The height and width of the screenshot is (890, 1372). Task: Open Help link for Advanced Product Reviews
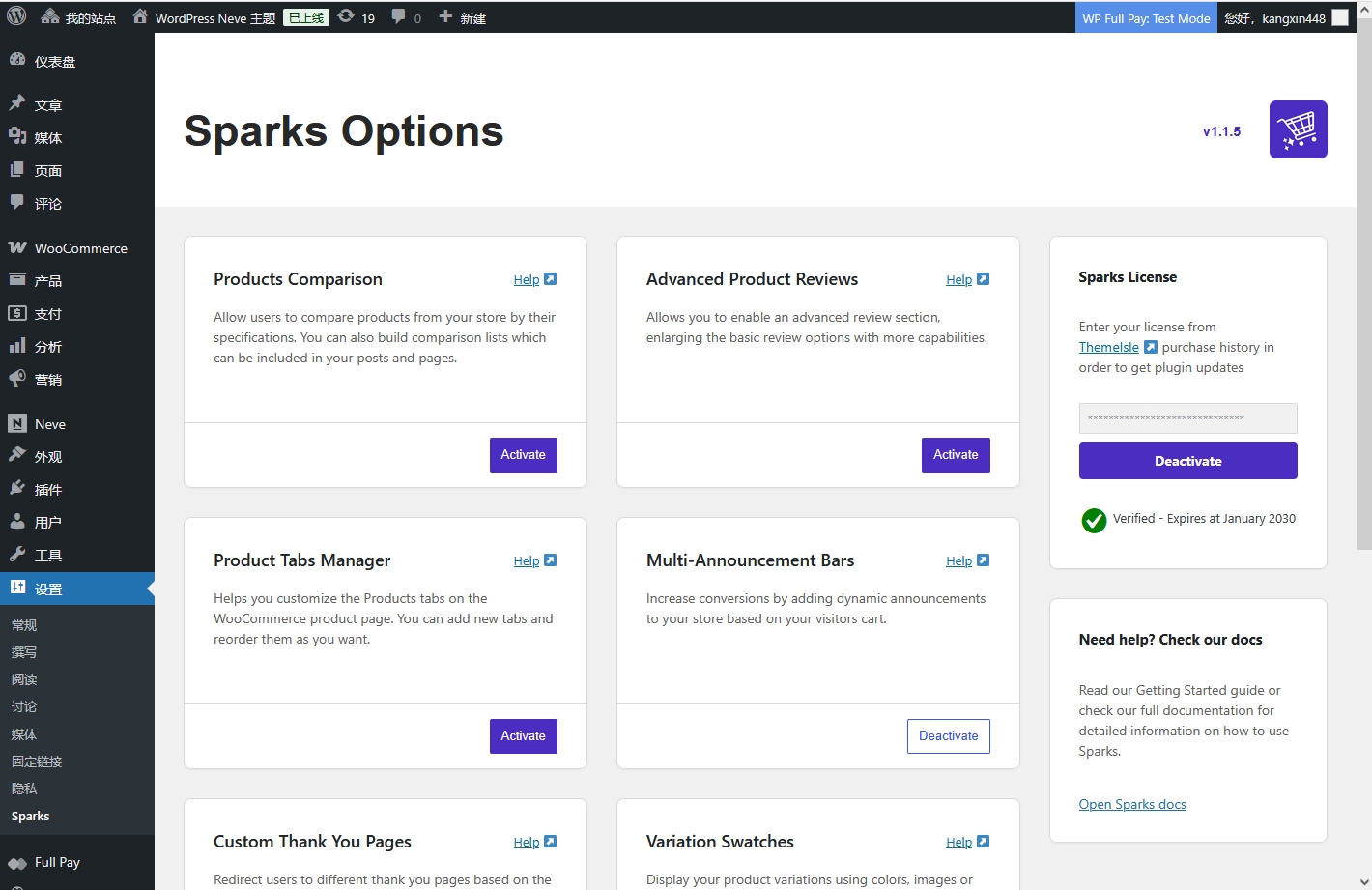tap(967, 279)
